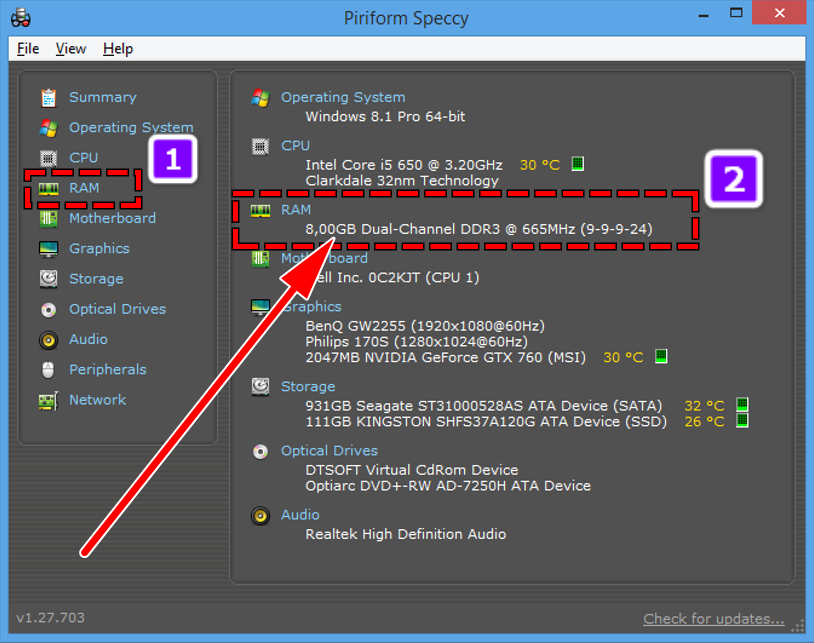814x643 pixels.
Task: Click the Check for updates link
Action: [713, 618]
